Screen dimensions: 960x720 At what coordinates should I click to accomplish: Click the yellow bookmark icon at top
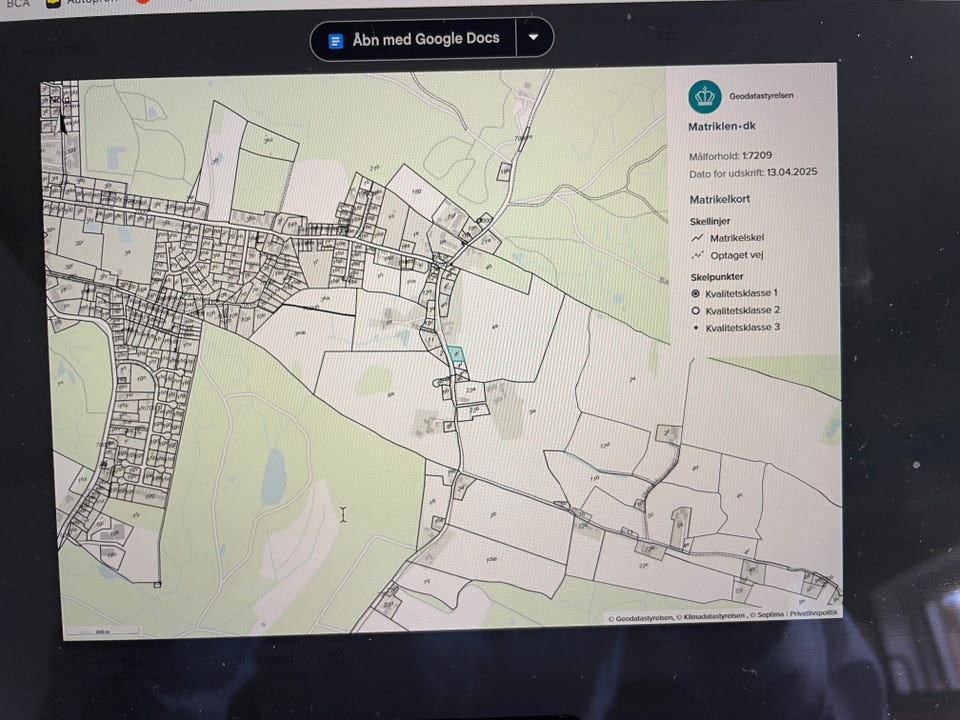point(54,3)
